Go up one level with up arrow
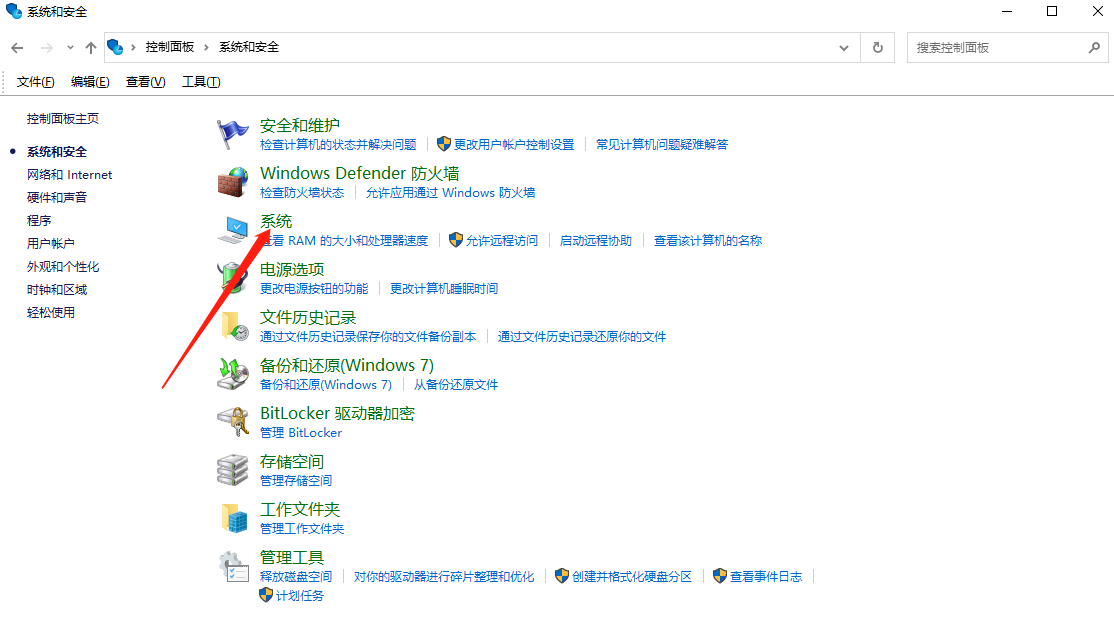Screen dimensions: 1114x624 pyautogui.click(x=91, y=48)
